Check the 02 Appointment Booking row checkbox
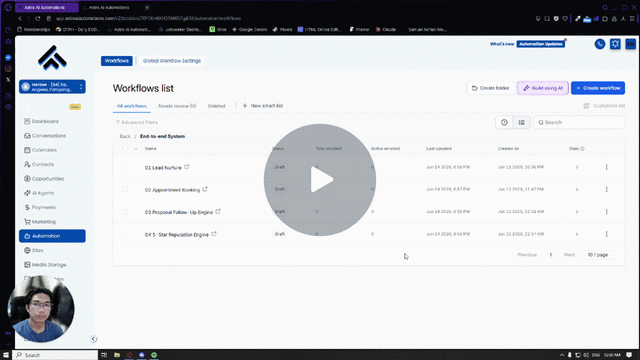The height and width of the screenshot is (360, 640). [x=125, y=189]
